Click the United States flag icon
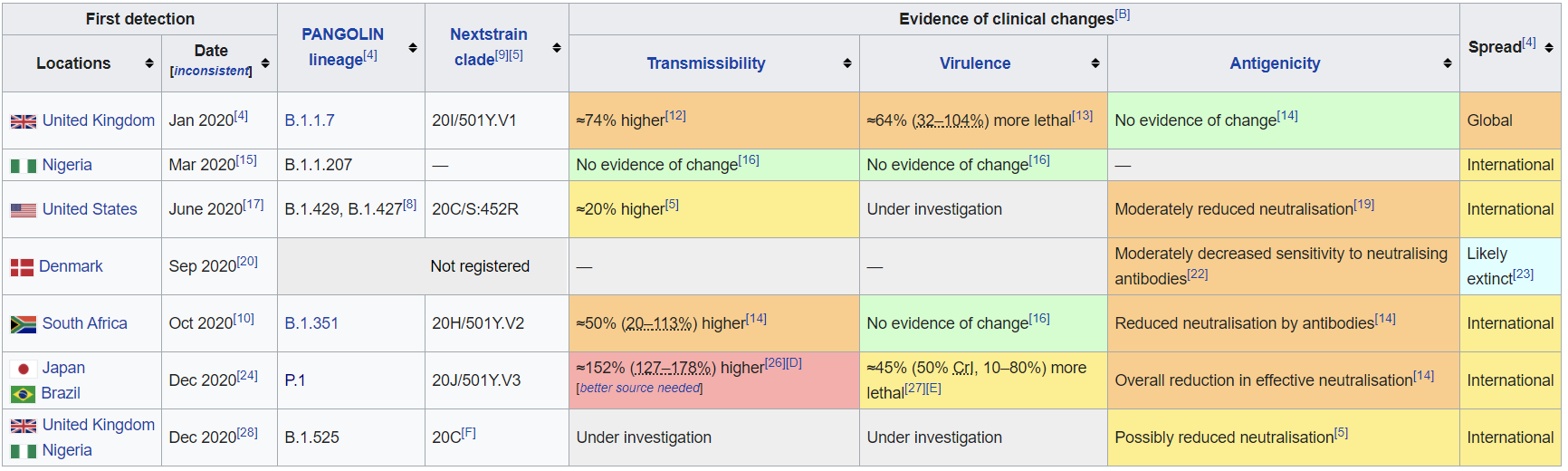This screenshot has height=471, width=1568. coord(24,210)
